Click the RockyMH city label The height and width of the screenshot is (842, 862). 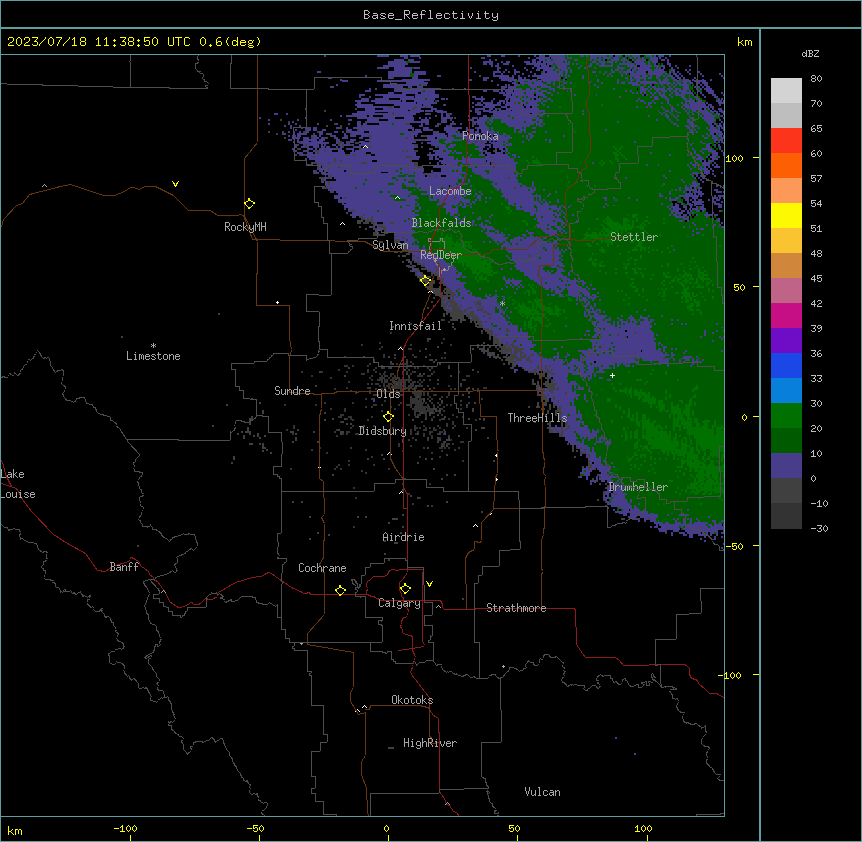[245, 227]
